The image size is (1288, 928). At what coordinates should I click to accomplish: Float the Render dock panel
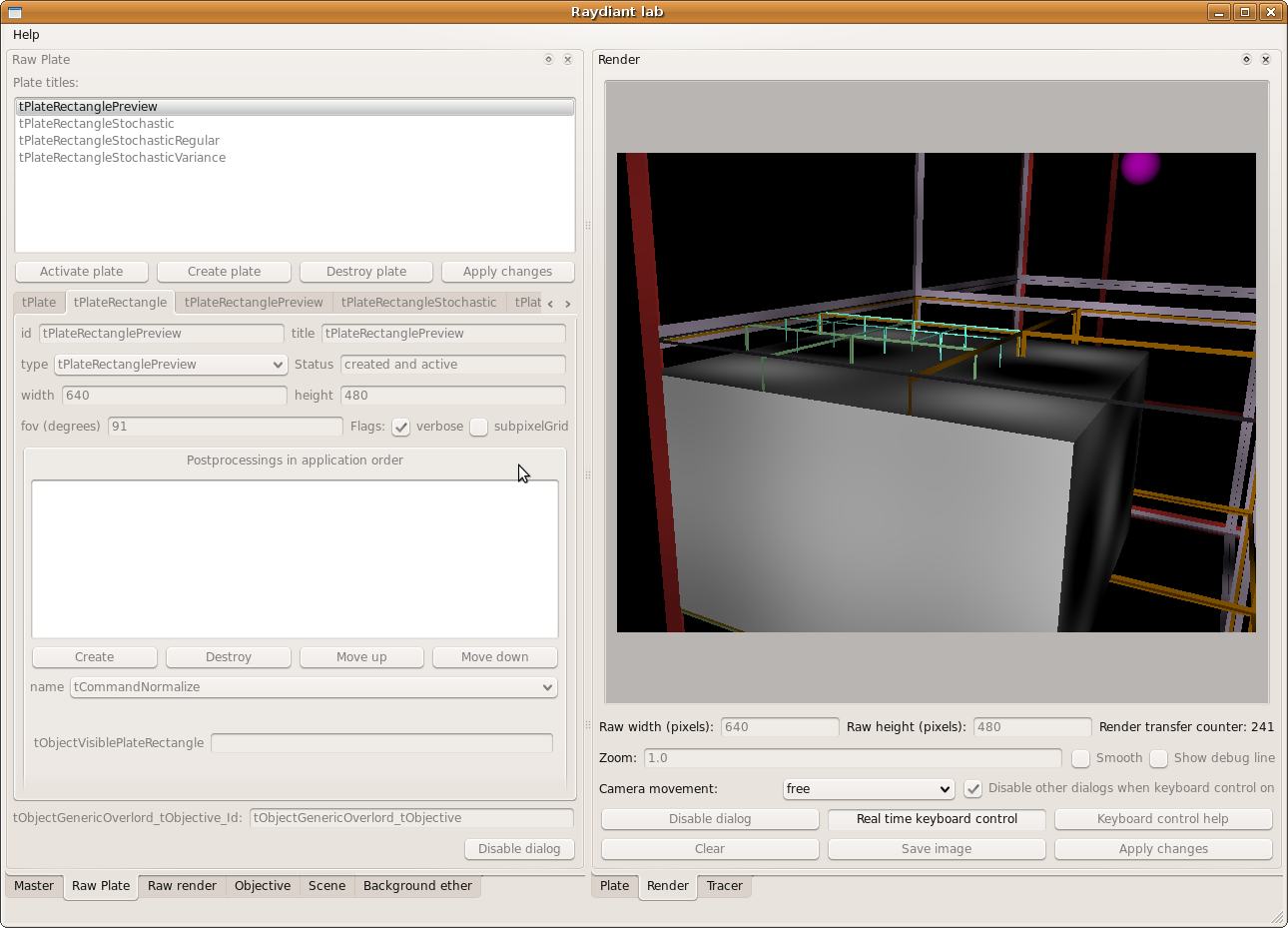(1246, 60)
